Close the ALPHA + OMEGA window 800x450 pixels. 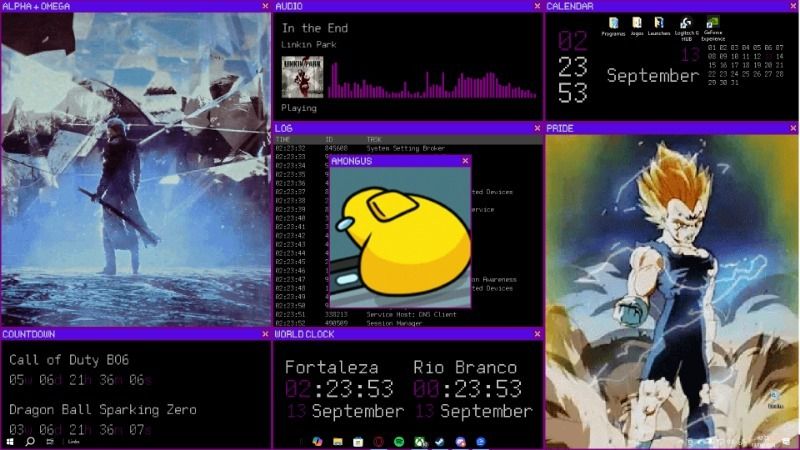tap(265, 6)
